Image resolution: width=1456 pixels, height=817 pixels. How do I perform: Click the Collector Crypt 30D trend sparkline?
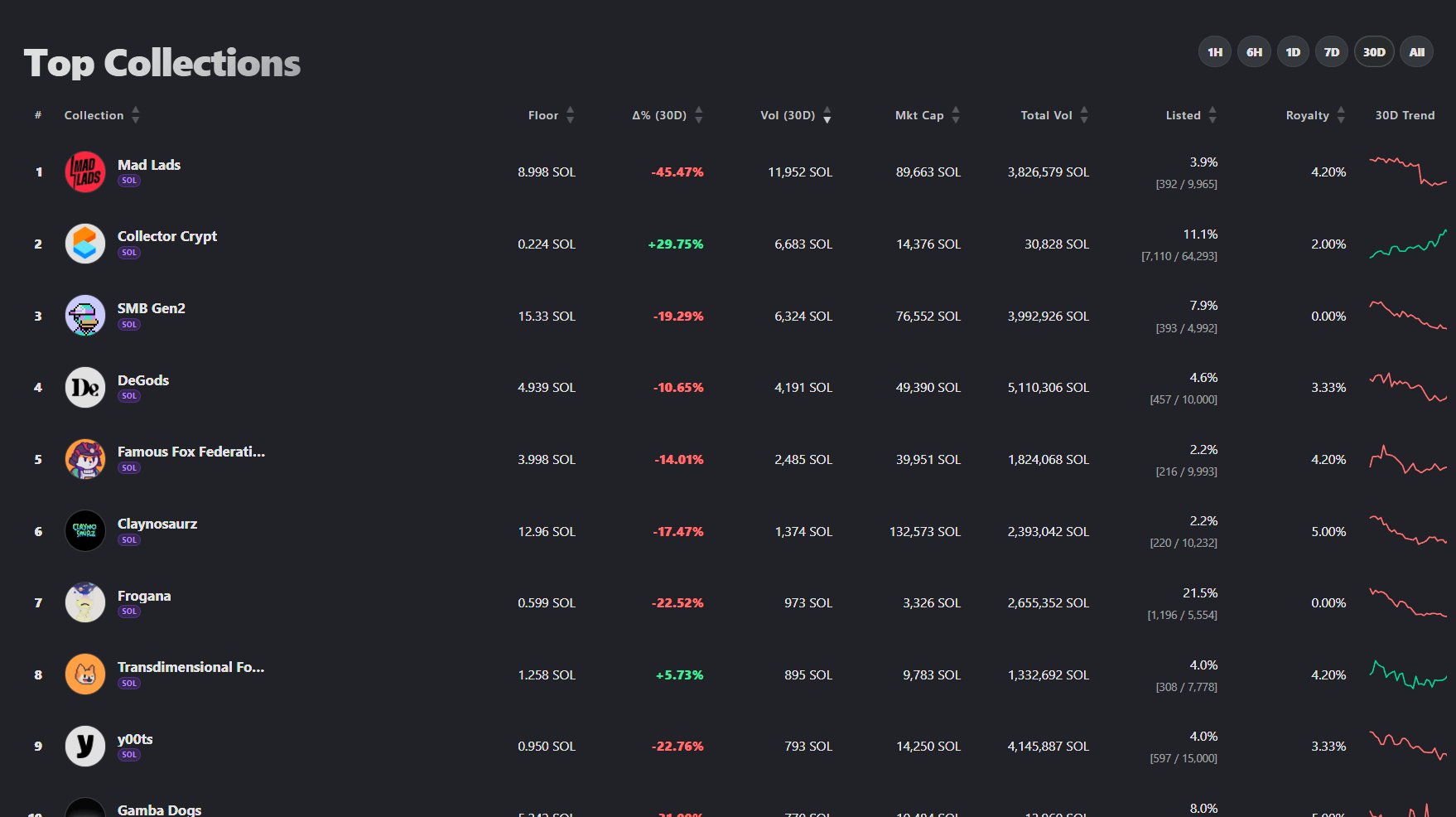point(1407,244)
